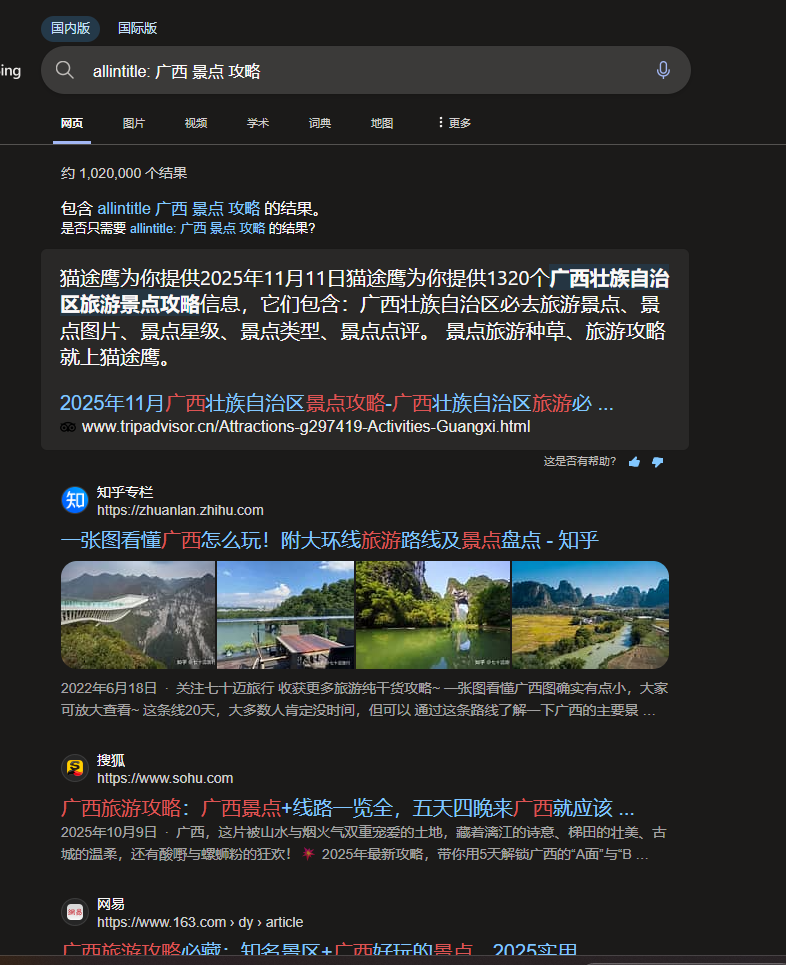Click the search magnifier icon
The image size is (786, 965).
tap(65, 70)
